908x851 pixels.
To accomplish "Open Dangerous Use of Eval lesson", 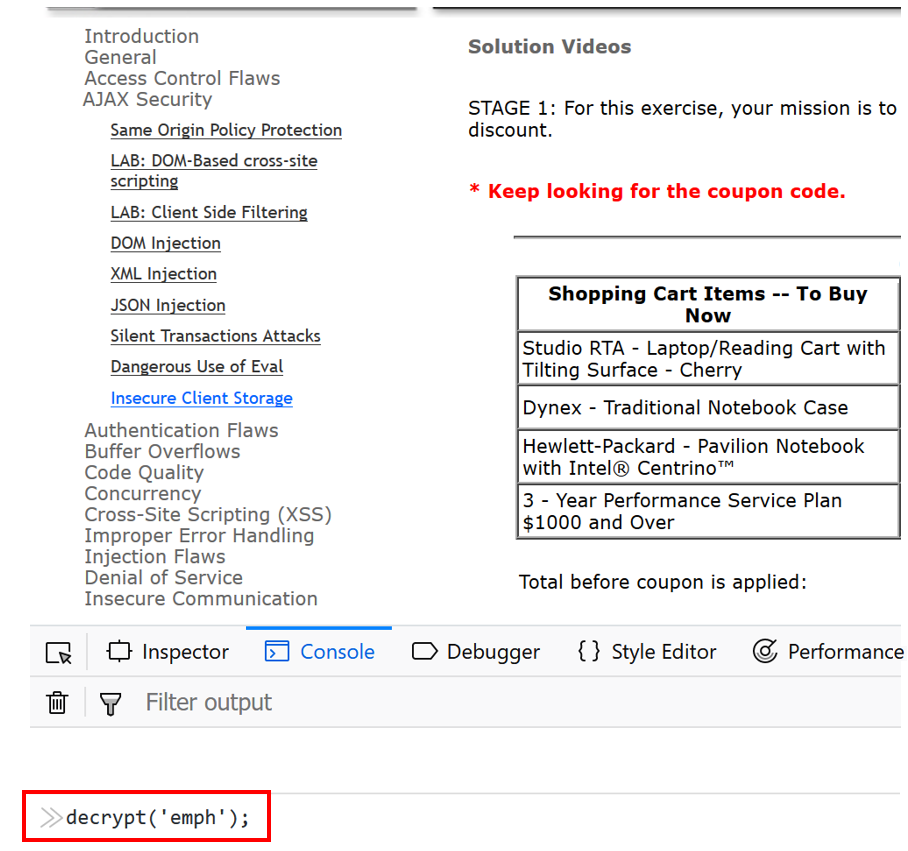I will [197, 367].
